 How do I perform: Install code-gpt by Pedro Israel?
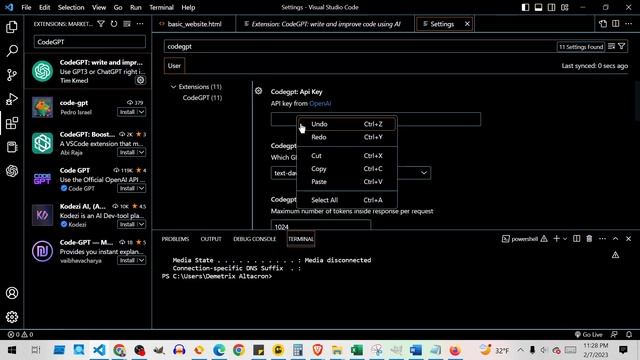pyautogui.click(x=127, y=112)
